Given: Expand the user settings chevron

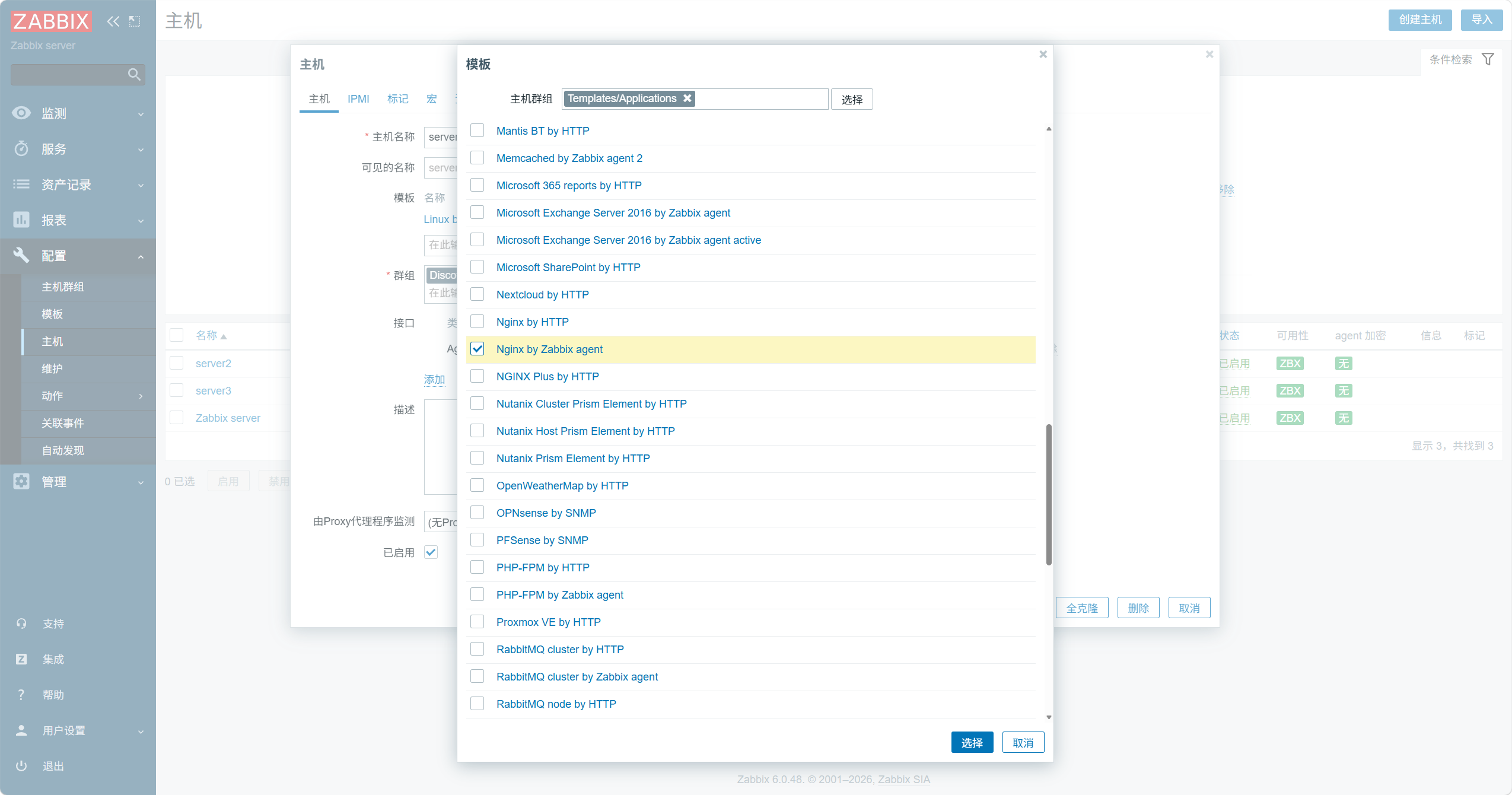Looking at the screenshot, I should point(141,732).
